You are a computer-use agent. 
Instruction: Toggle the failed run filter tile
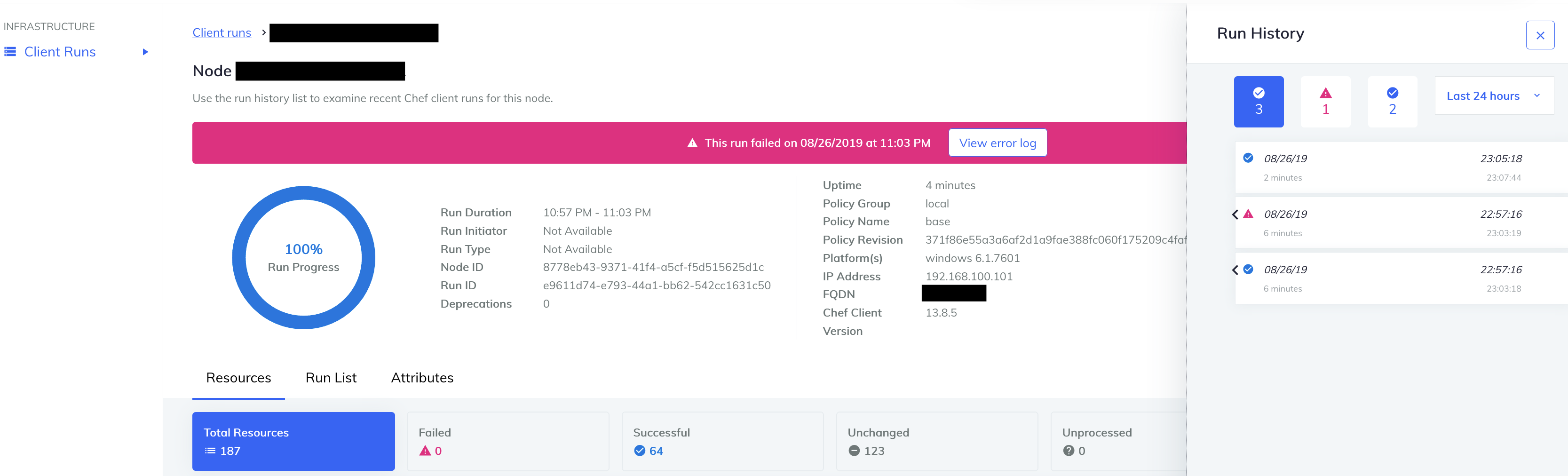pyautogui.click(x=1325, y=102)
